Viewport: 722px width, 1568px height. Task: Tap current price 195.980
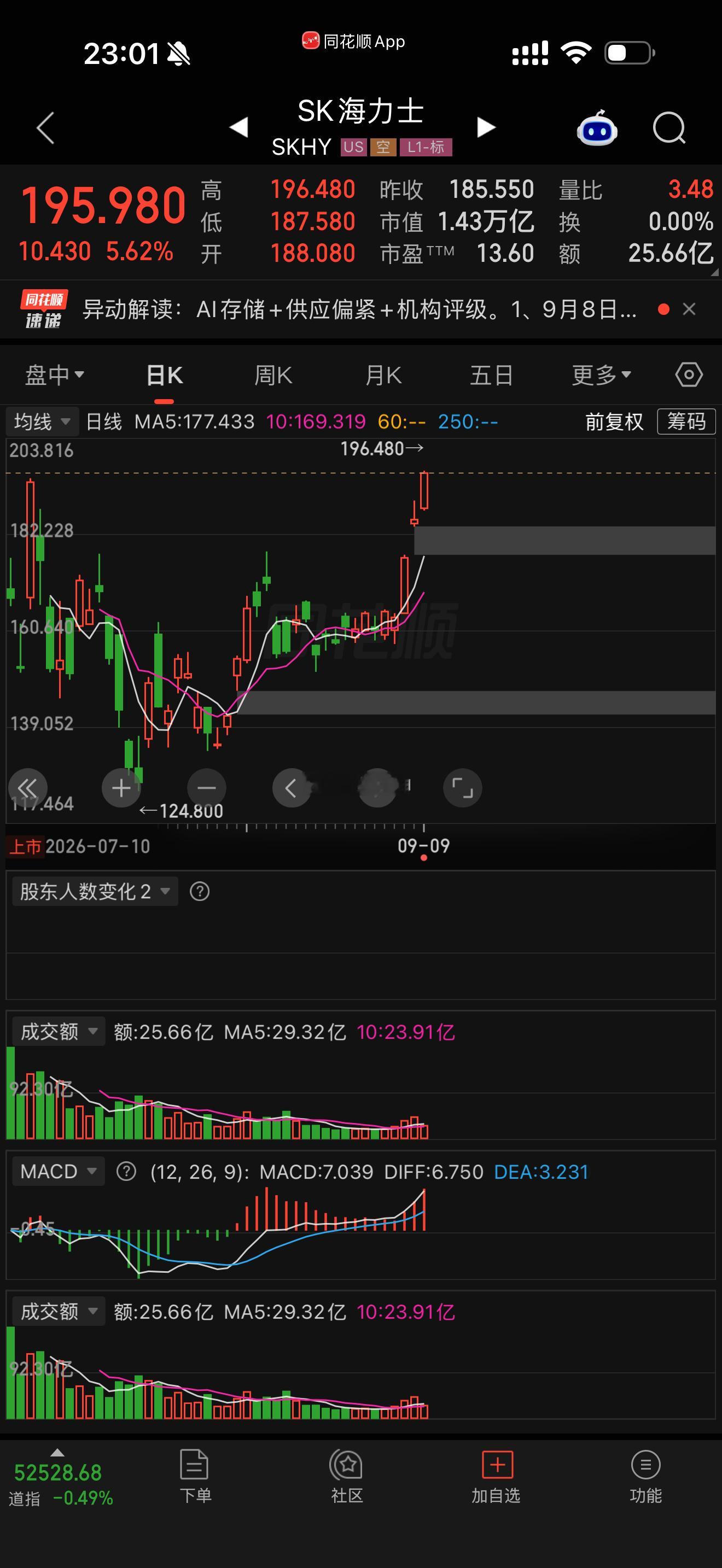coord(103,205)
